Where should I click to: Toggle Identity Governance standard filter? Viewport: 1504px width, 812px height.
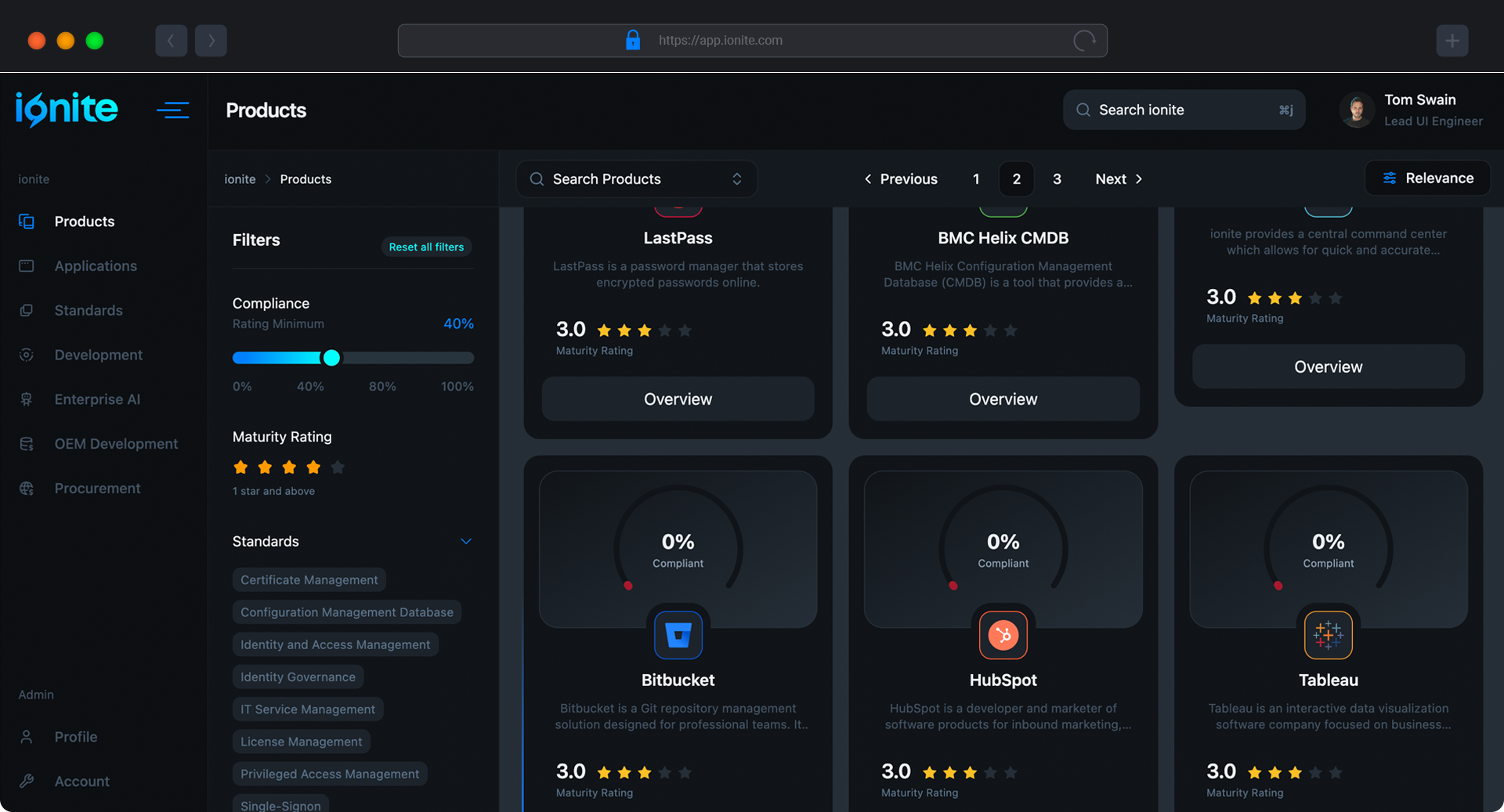298,677
